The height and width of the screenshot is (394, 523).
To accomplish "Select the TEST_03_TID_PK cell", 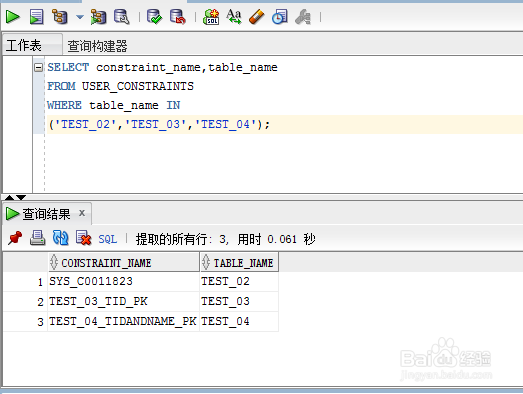I will point(124,302).
